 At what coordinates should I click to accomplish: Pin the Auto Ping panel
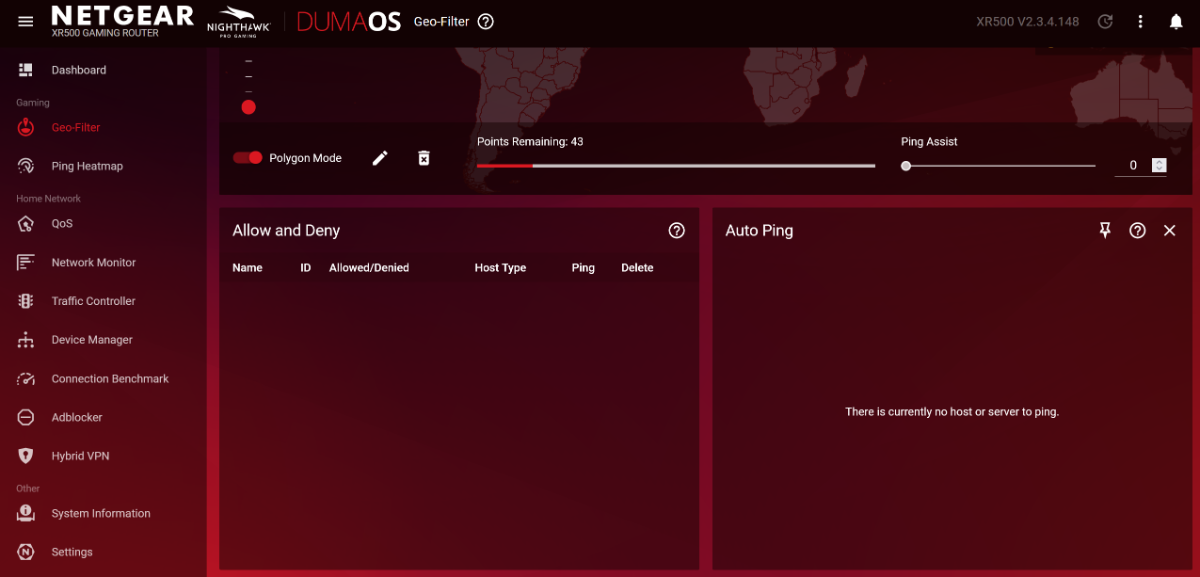(1105, 230)
